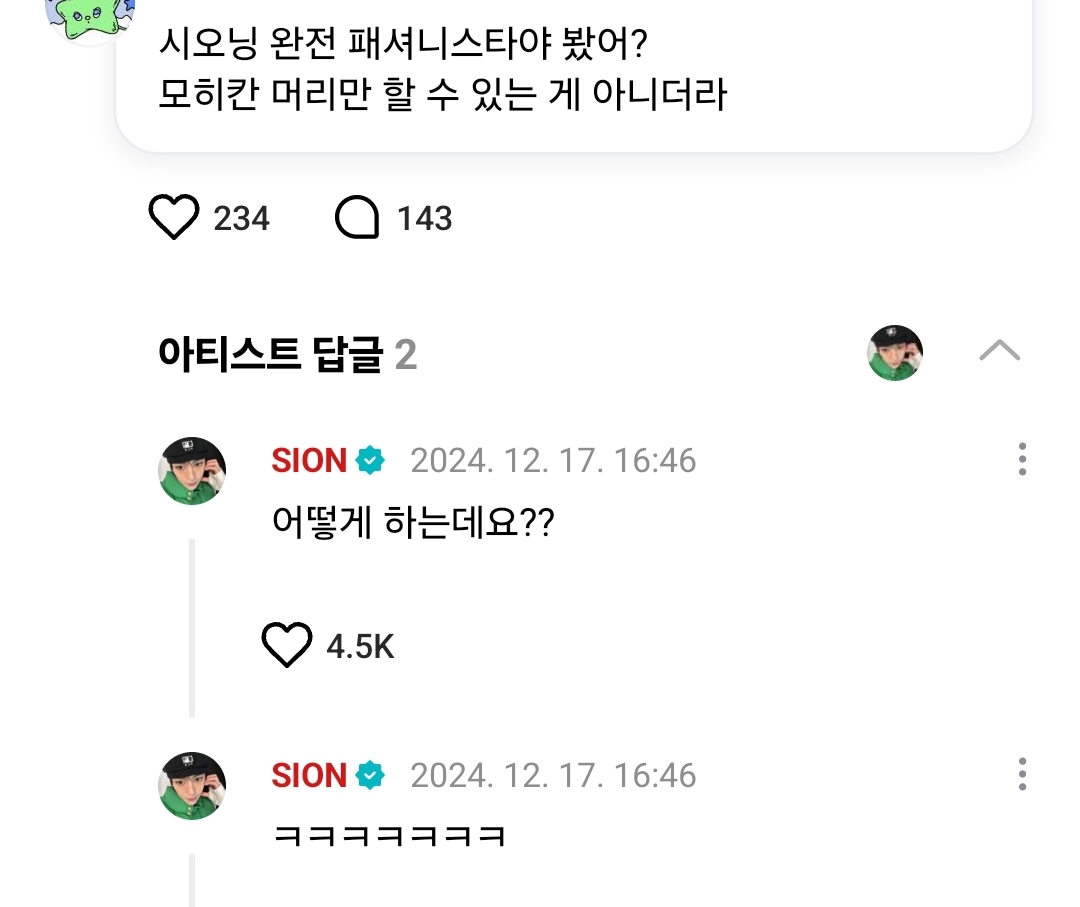
Task: Open options menu for second SION reply
Action: point(1021,774)
